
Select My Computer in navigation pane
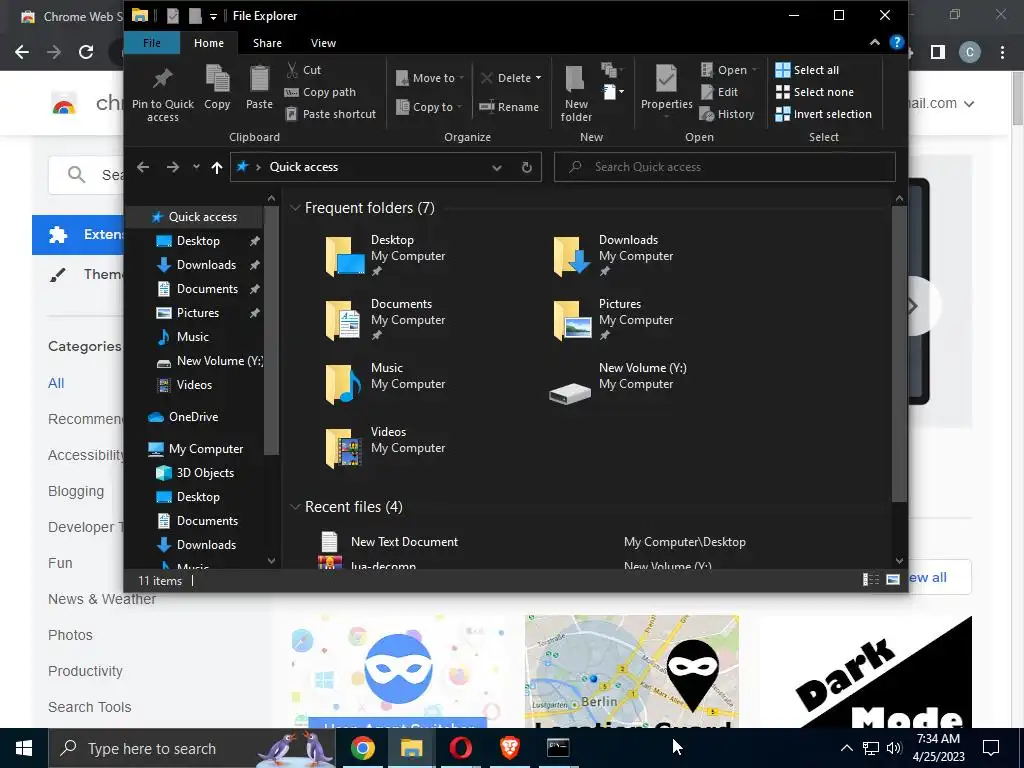206,449
